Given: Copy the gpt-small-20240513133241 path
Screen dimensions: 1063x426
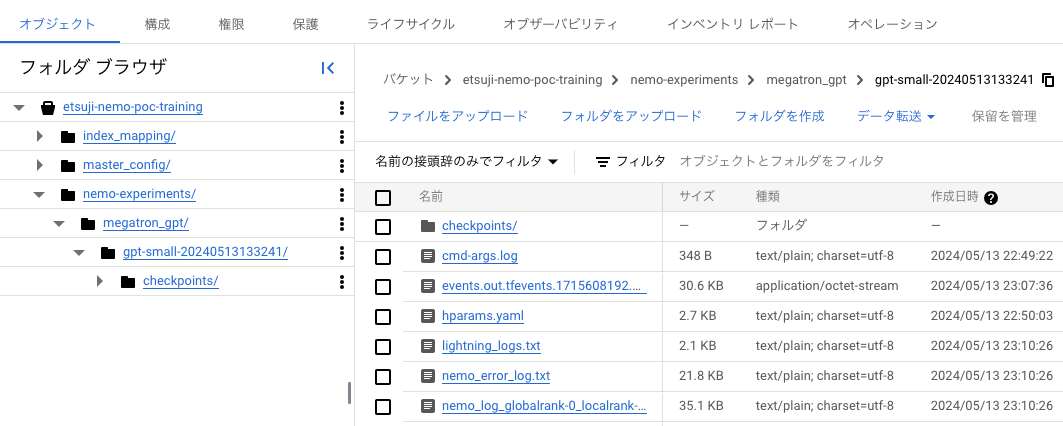Looking at the screenshot, I should click(1048, 80).
